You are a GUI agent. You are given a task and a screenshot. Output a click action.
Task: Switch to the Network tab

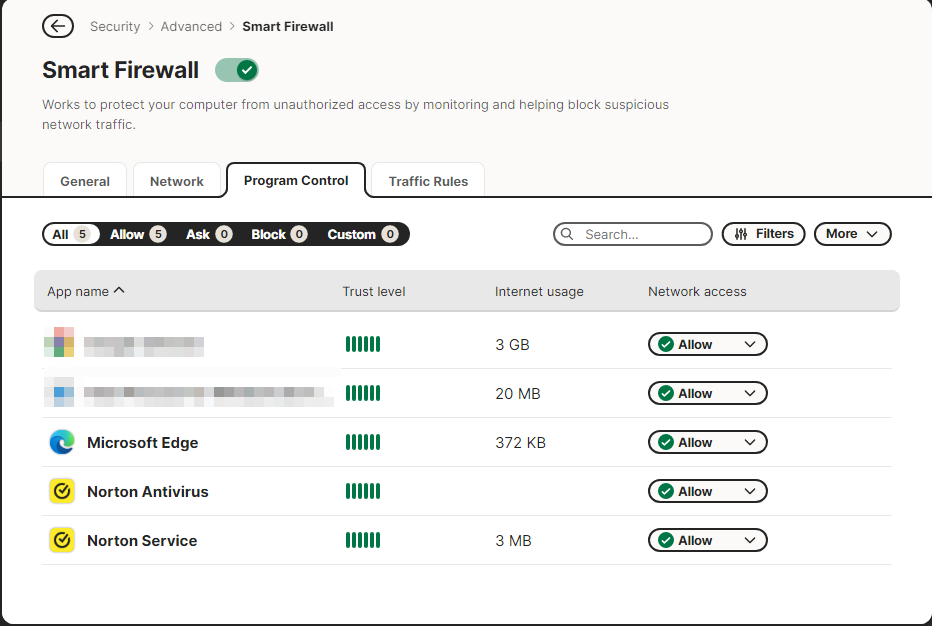pyautogui.click(x=177, y=181)
